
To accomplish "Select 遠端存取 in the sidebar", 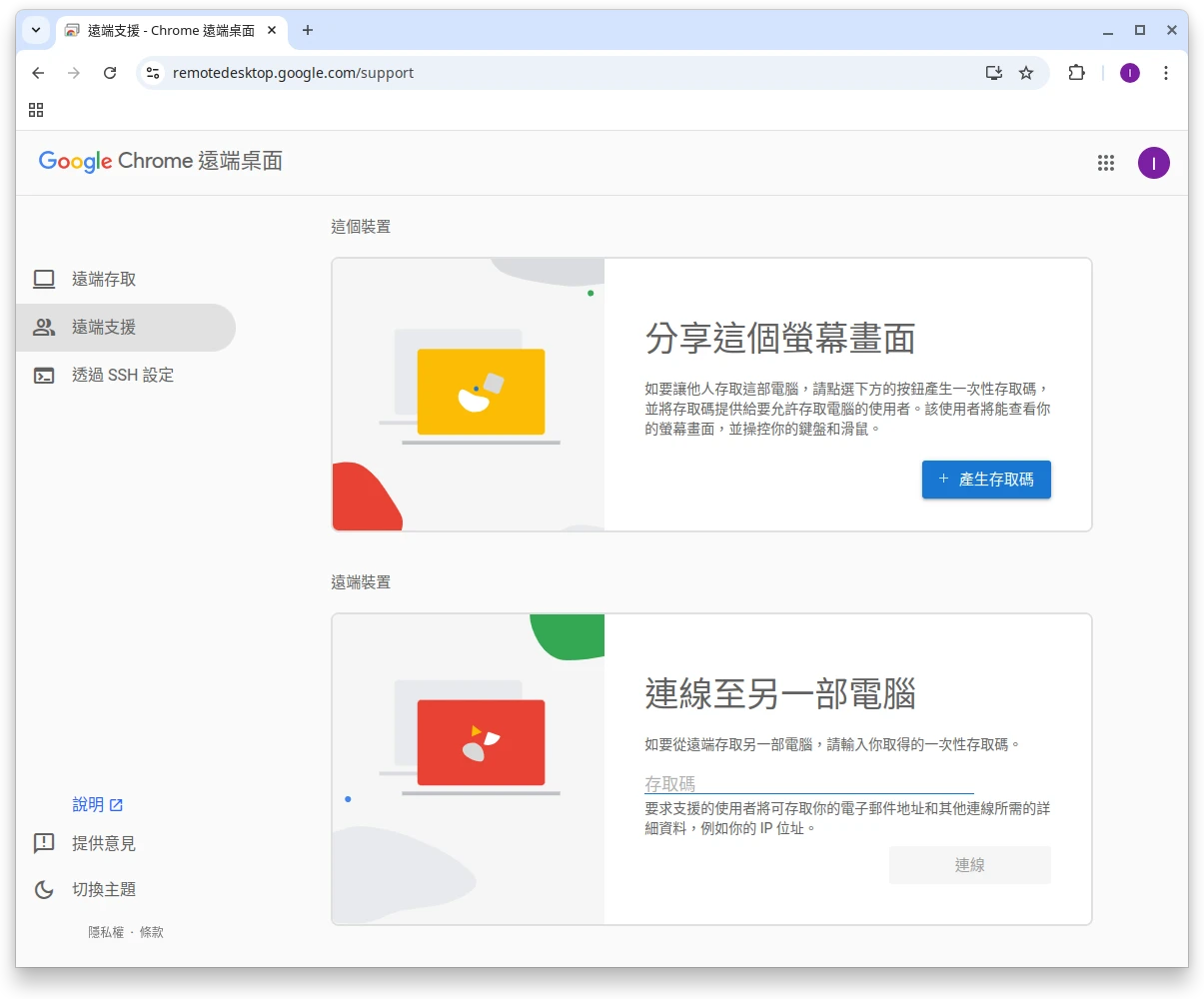I will tap(103, 280).
